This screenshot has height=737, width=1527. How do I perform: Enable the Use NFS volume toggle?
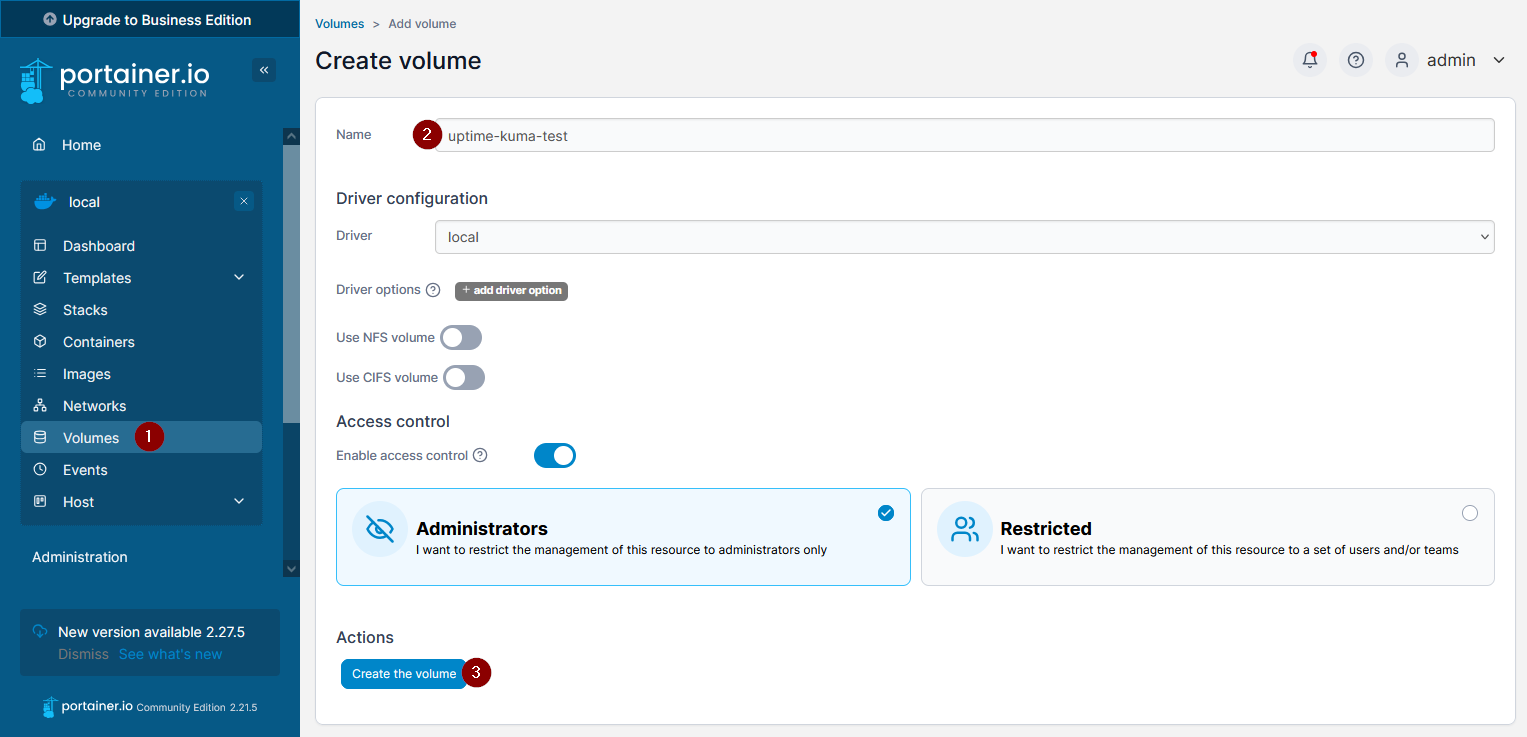point(461,338)
